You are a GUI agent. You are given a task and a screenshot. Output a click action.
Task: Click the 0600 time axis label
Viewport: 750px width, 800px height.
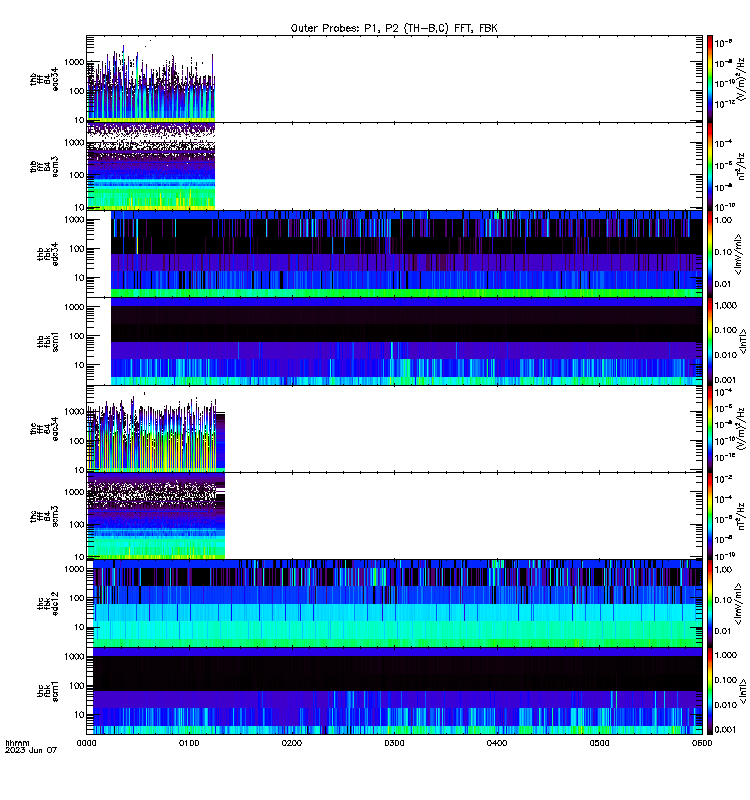click(702, 743)
